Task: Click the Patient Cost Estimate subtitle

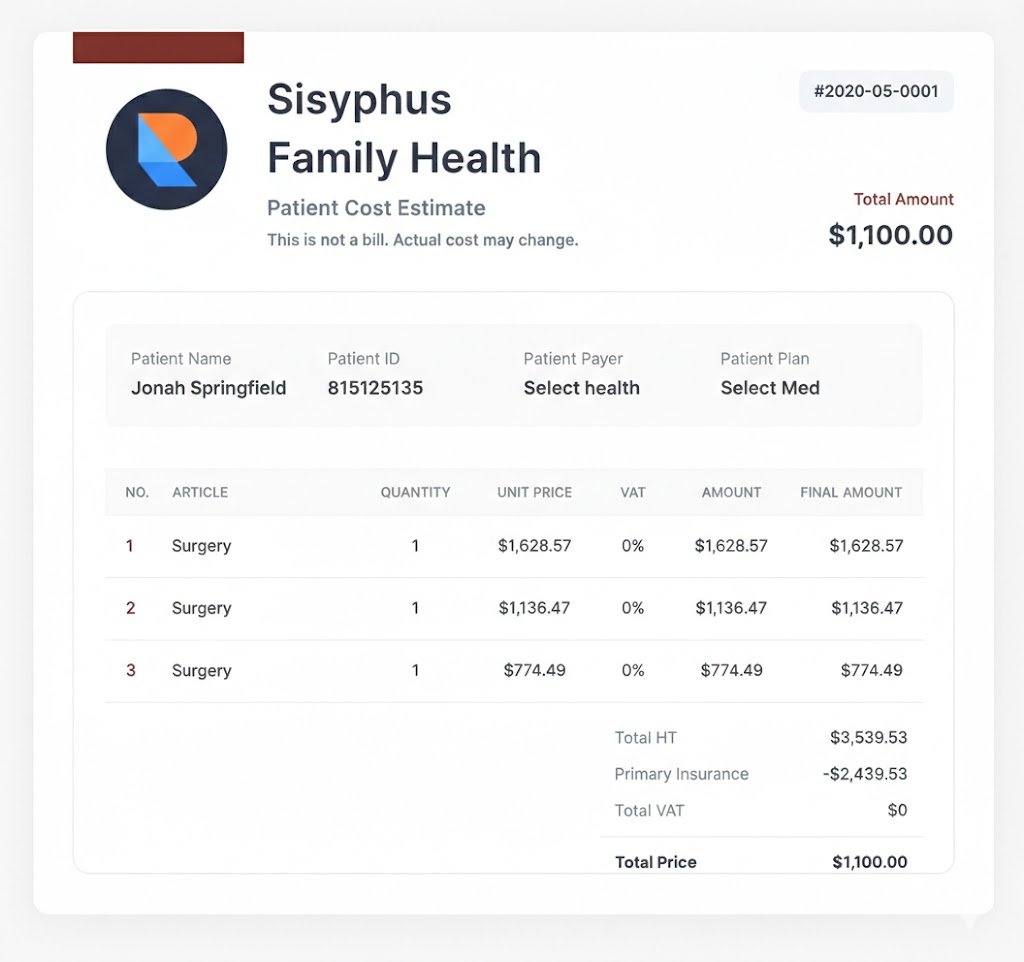Action: click(x=376, y=208)
